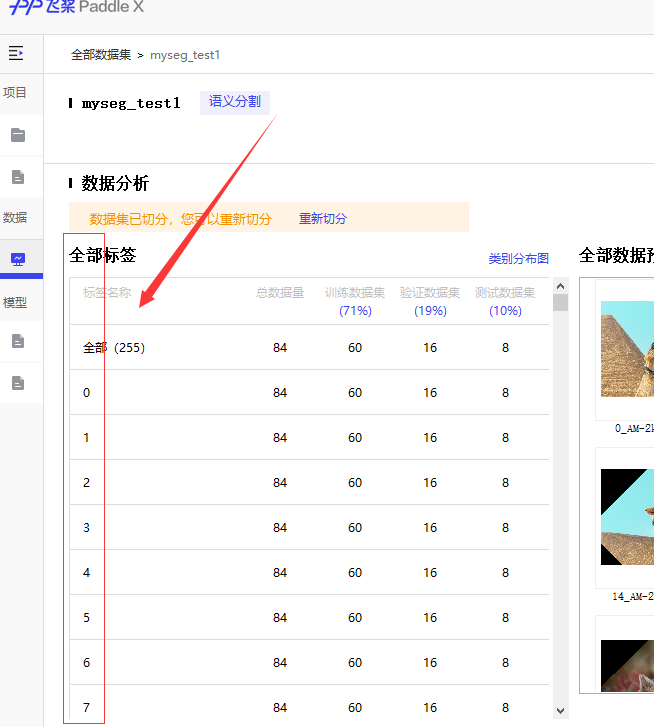This screenshot has height=727, width=654.
Task: Open the 类别分布图 link
Action: [x=519, y=258]
